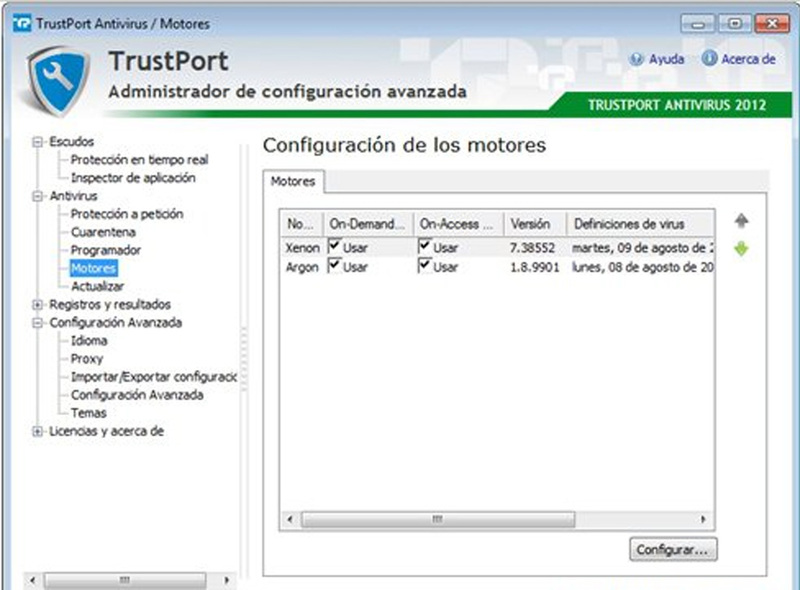Collapse the Configuración Avanzada parent node
Screen dimensions: 800x590
coord(37,323)
